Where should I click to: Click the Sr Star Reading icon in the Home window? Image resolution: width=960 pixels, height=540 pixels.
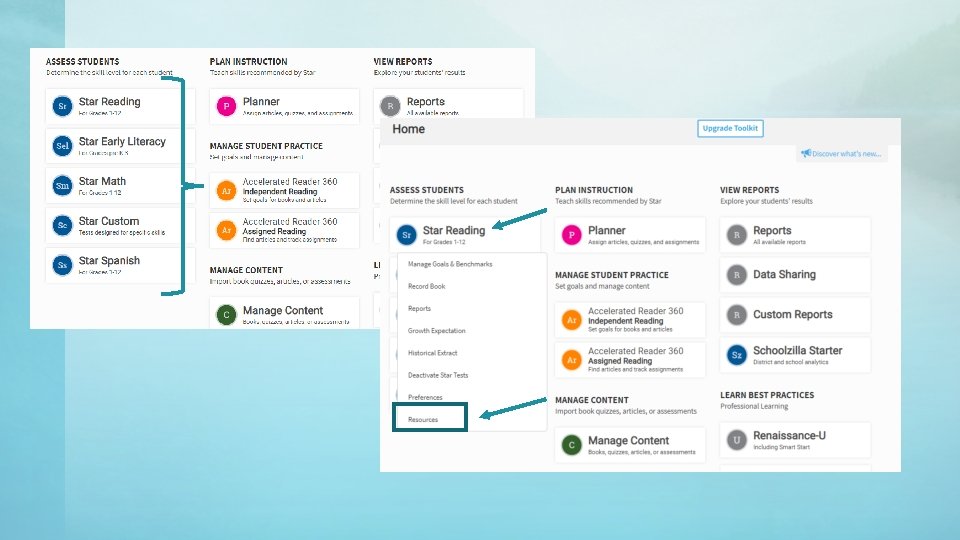tap(407, 234)
